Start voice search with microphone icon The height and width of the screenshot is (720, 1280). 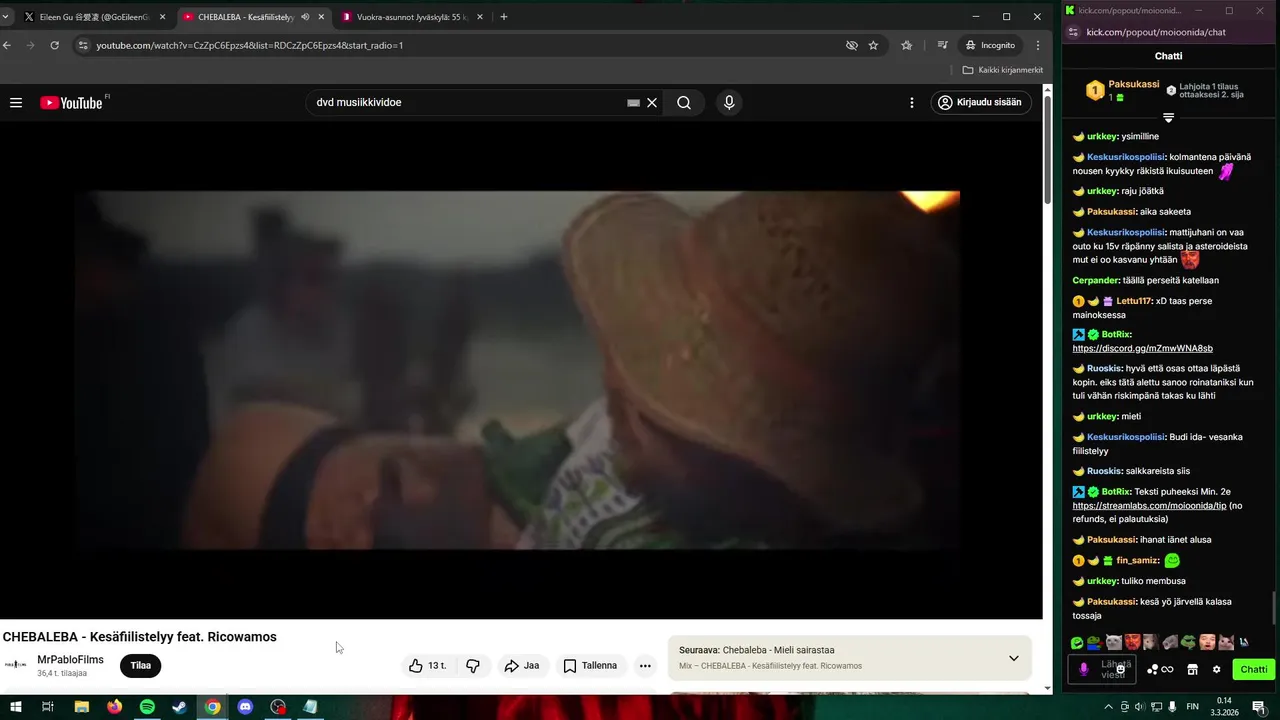(x=729, y=102)
